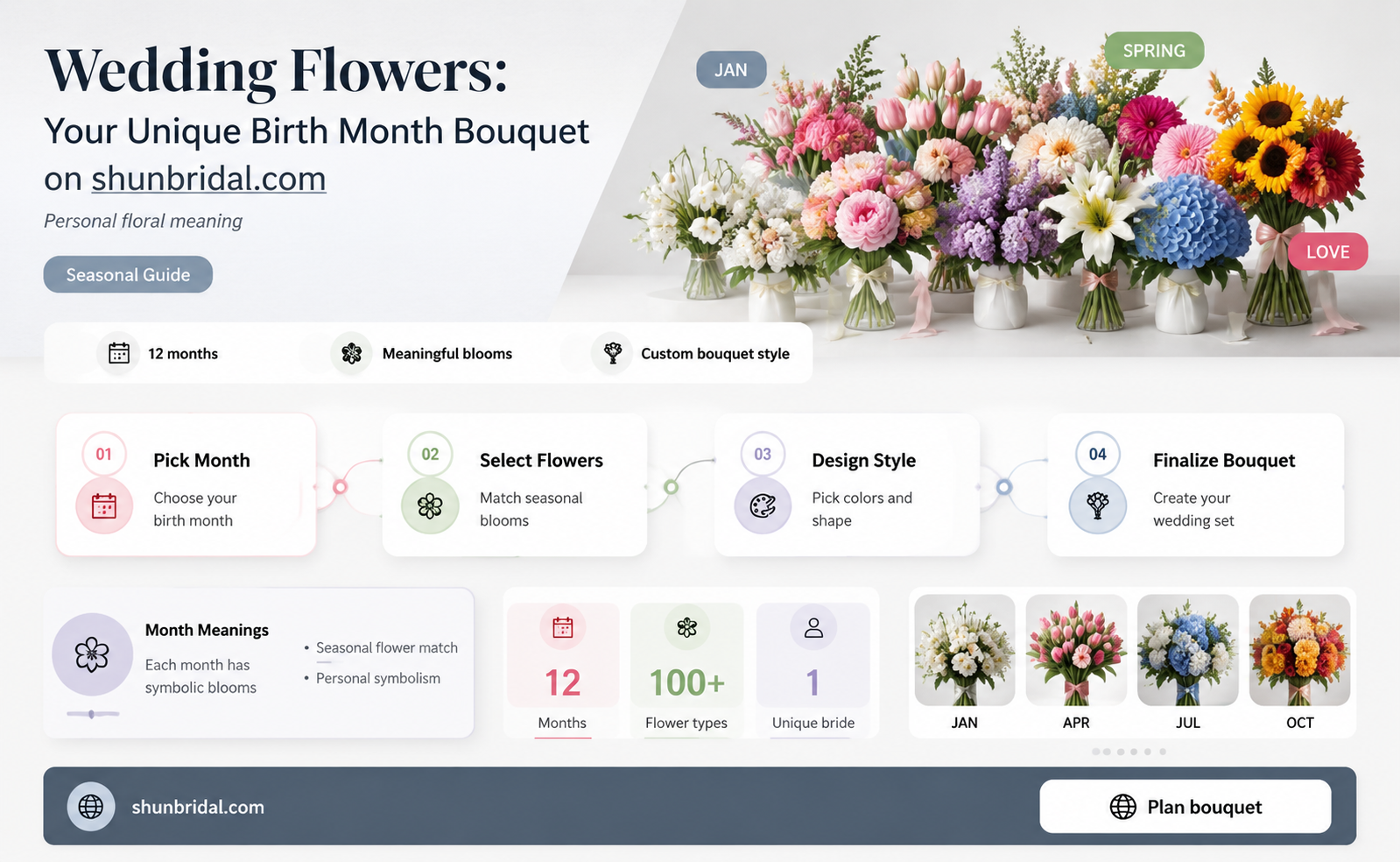Click the pink connector dot after Pick Month
Viewport: 1400px width, 862px height.
pyautogui.click(x=341, y=486)
